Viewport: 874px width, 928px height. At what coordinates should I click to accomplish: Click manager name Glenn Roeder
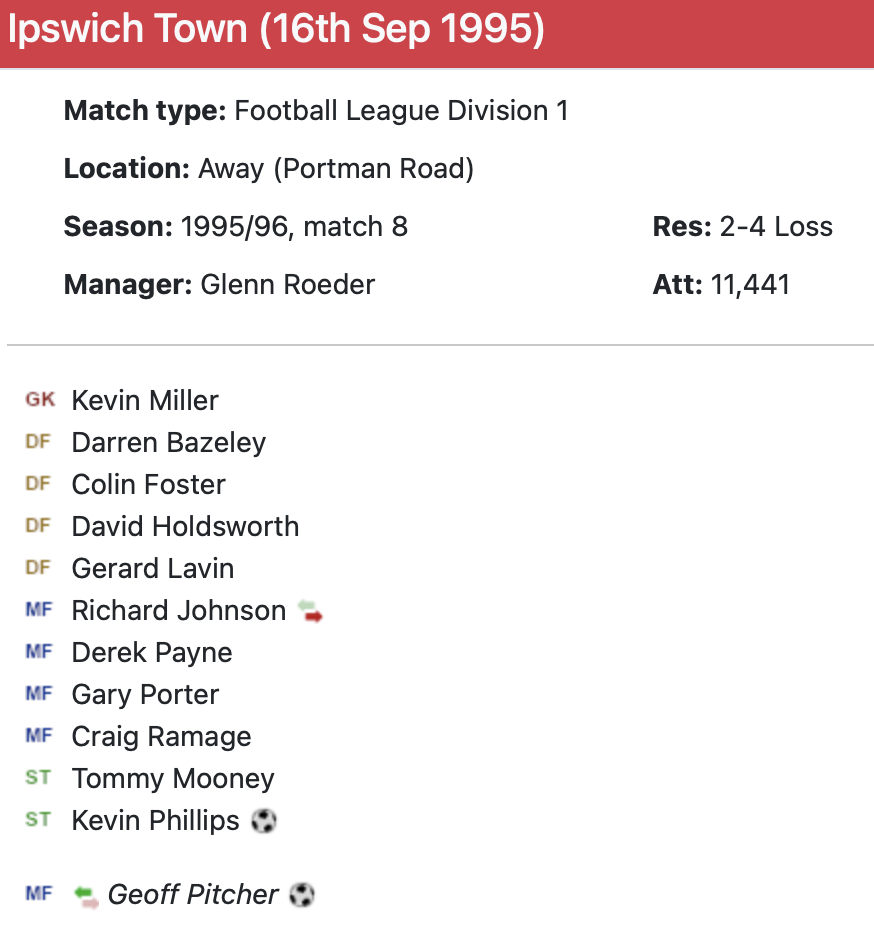point(288,284)
